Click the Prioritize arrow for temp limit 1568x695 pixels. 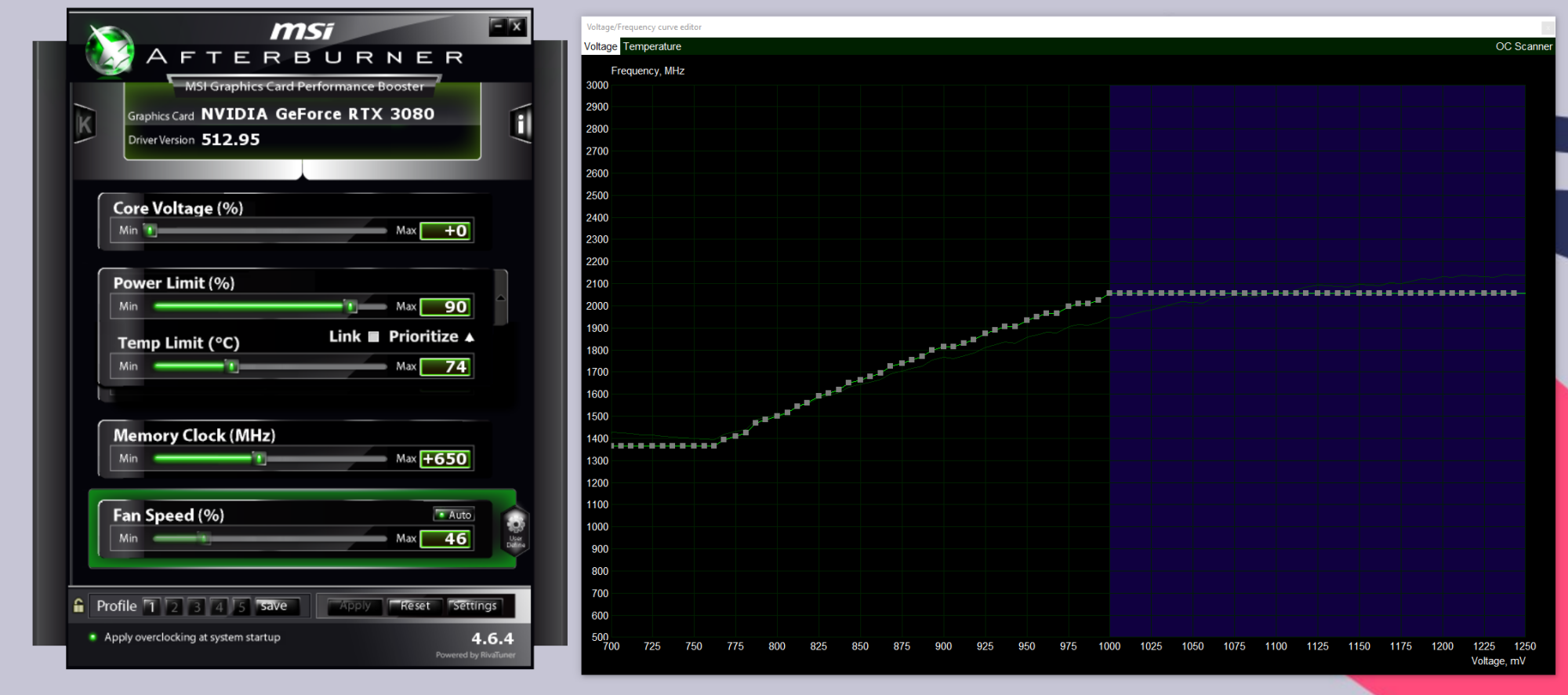470,337
